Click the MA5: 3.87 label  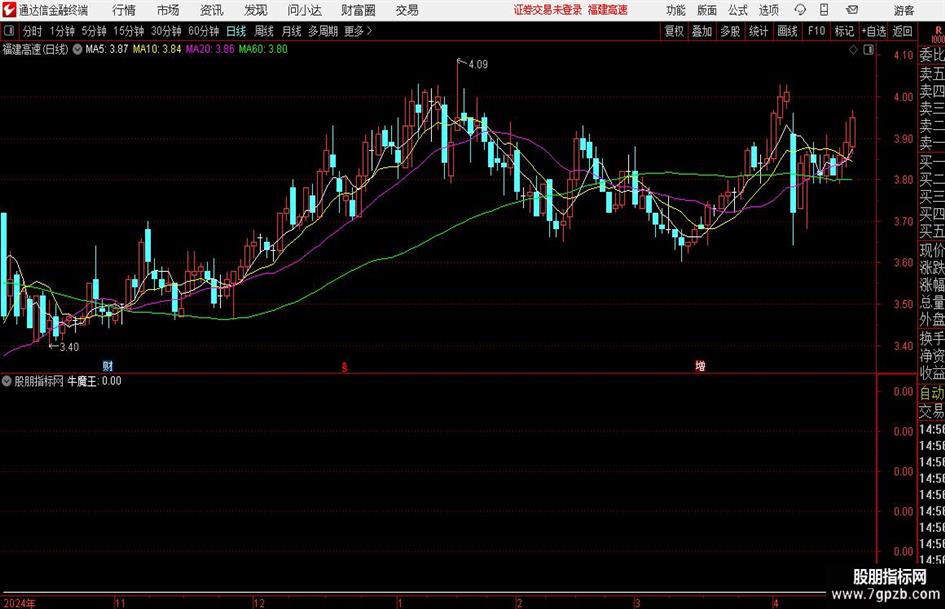pyautogui.click(x=107, y=49)
